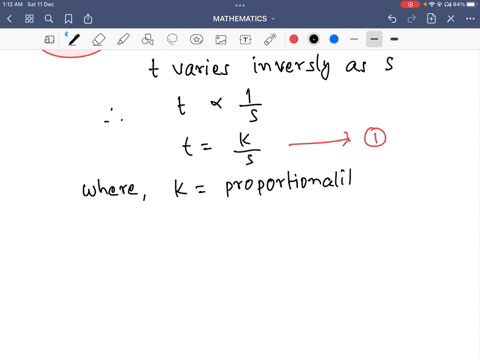Image resolution: width=480 pixels, height=360 pixels.
Task: Open the share and export menu
Action: click(88, 19)
